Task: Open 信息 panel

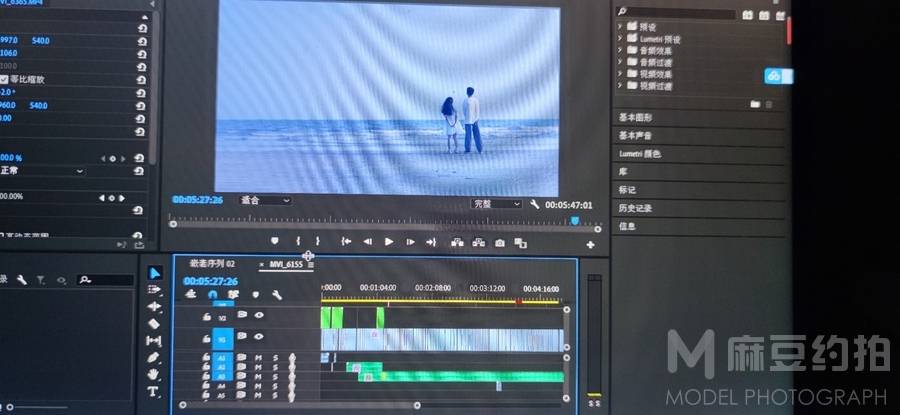Action: click(x=627, y=226)
